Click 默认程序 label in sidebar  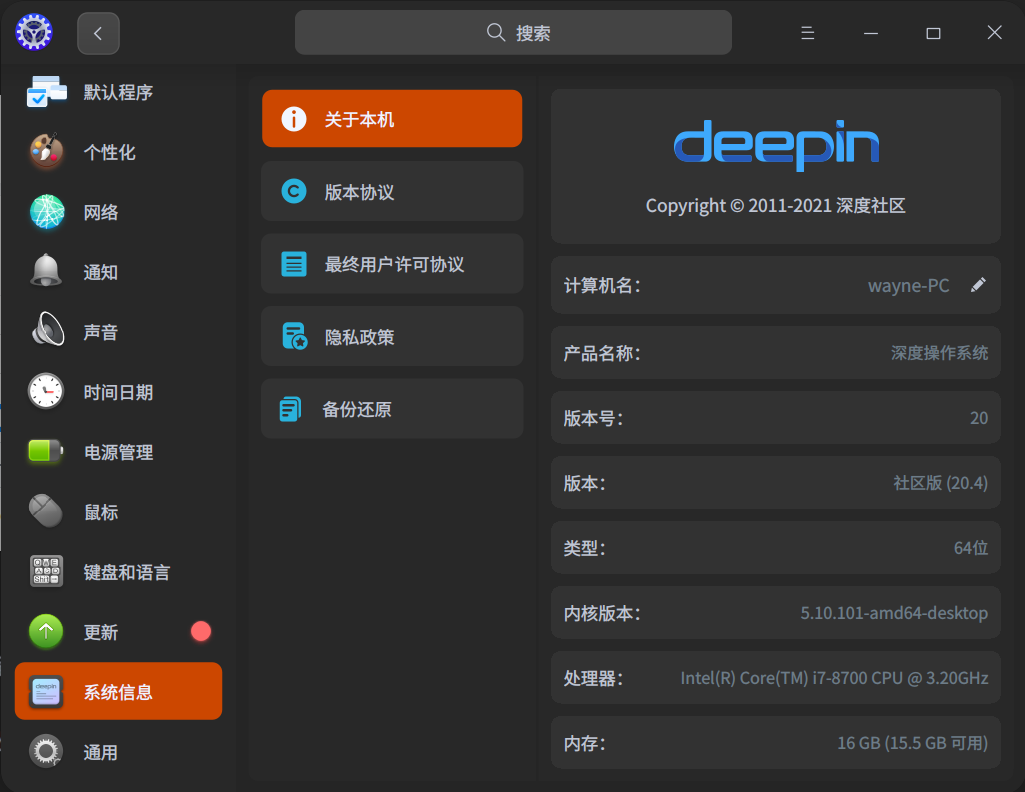pyautogui.click(x=118, y=92)
